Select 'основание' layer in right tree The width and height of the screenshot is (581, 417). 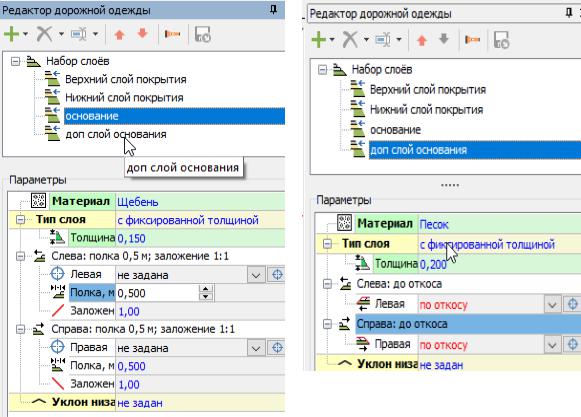395,130
